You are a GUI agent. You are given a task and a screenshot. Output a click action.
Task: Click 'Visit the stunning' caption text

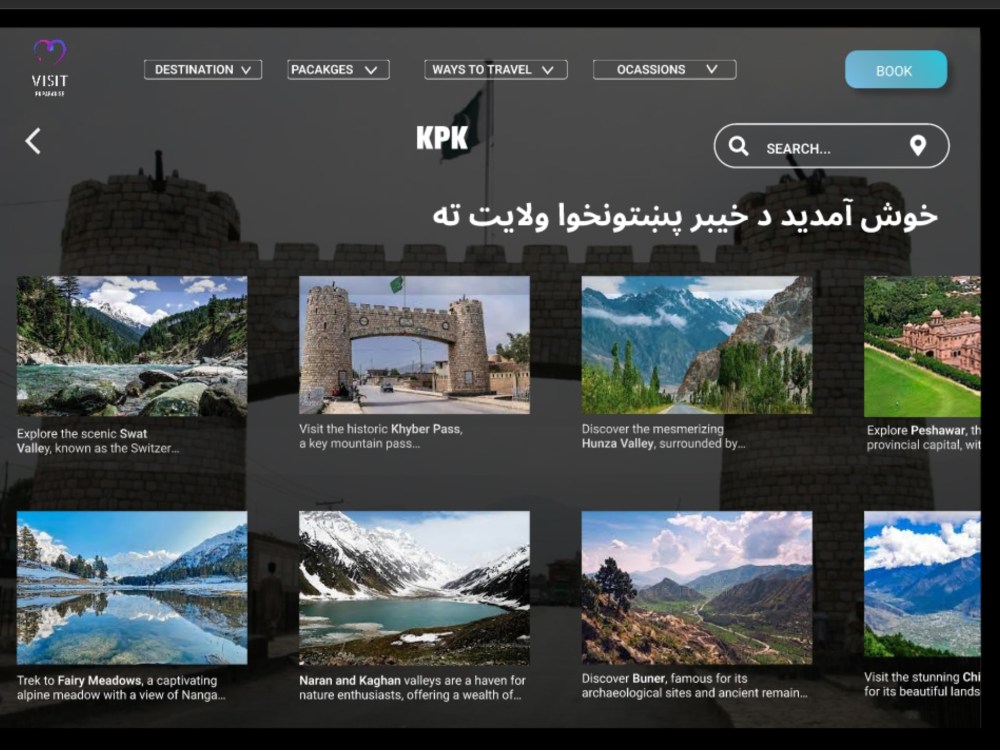point(922,684)
